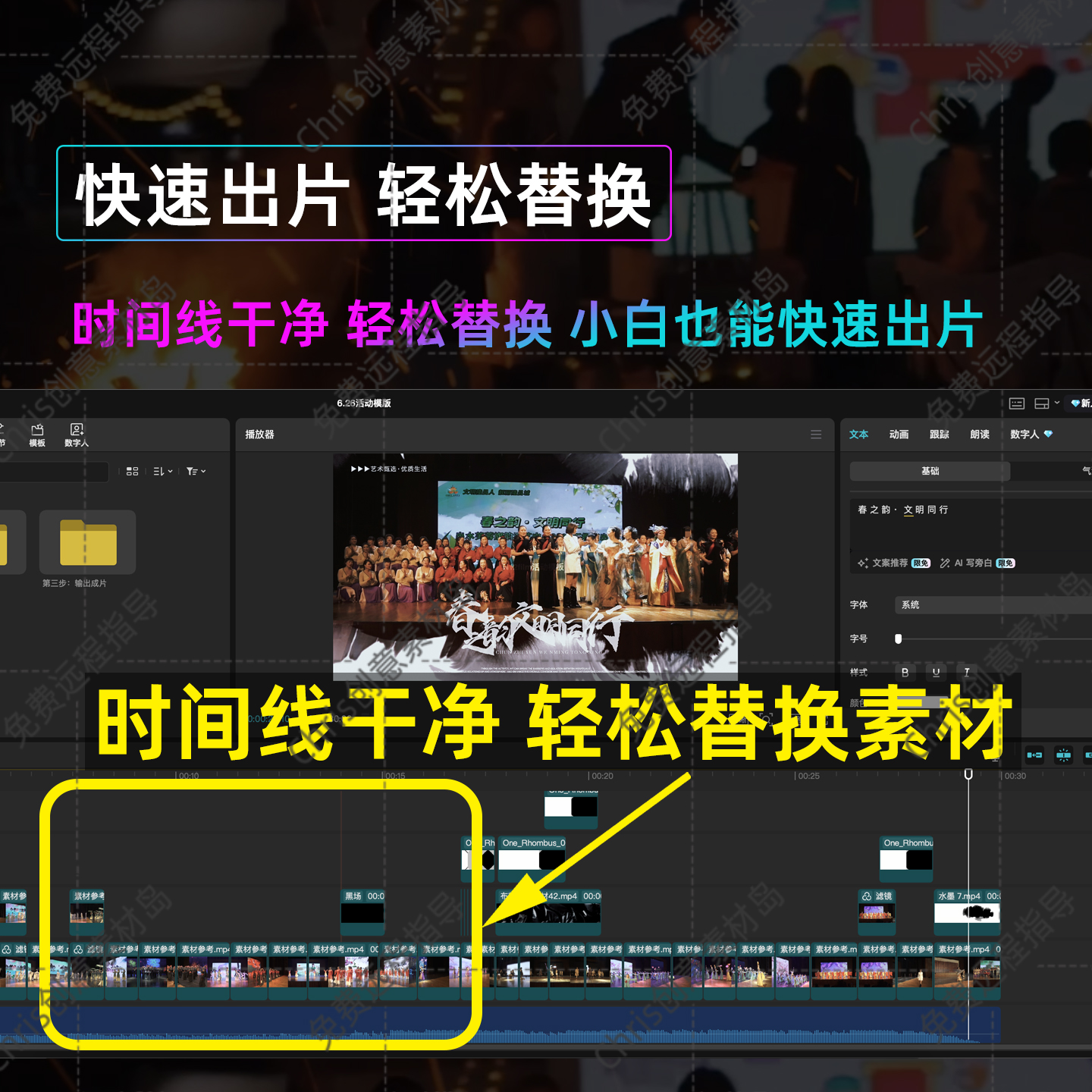Toggle underline text style
Screen dimensions: 1092x1092
click(936, 672)
